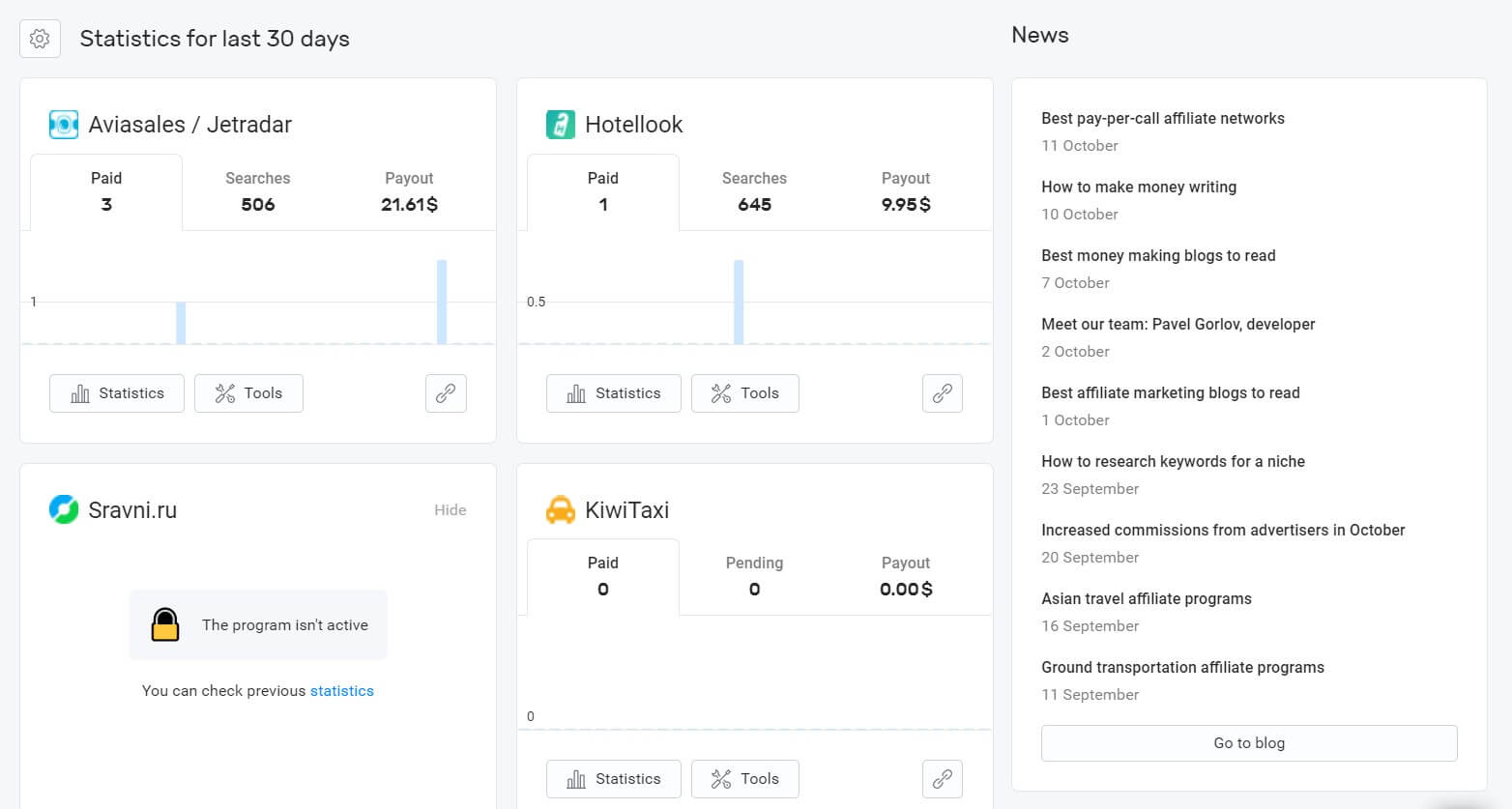Open the dashboard settings gear
Screen dimensions: 1512x809
40,39
